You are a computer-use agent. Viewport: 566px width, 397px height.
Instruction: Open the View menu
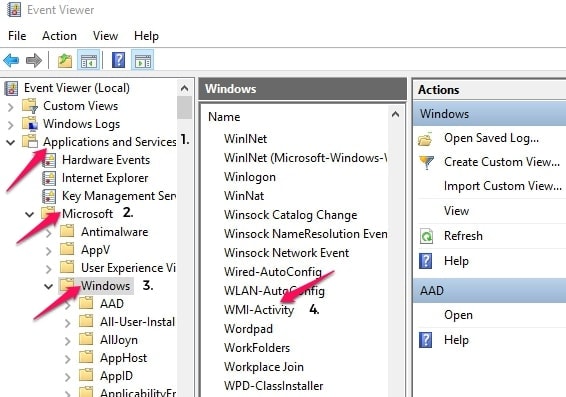(105, 36)
